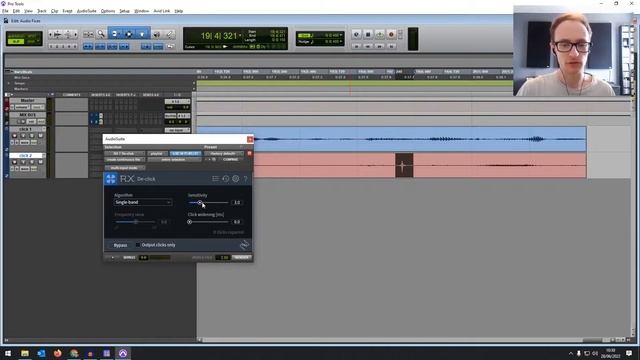640x360 pixels.
Task: Open RX De-click help question icon
Action: (x=245, y=179)
